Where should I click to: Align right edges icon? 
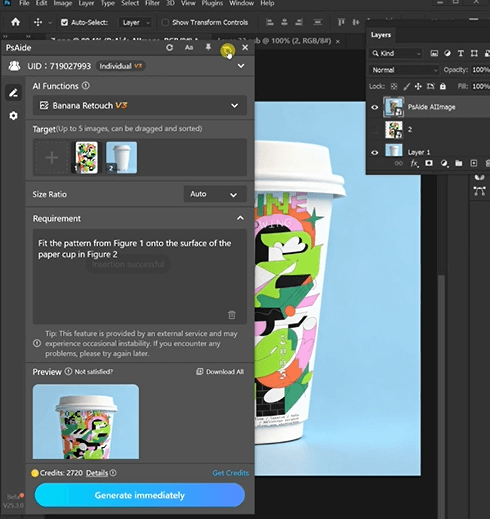pyautogui.click(x=299, y=22)
